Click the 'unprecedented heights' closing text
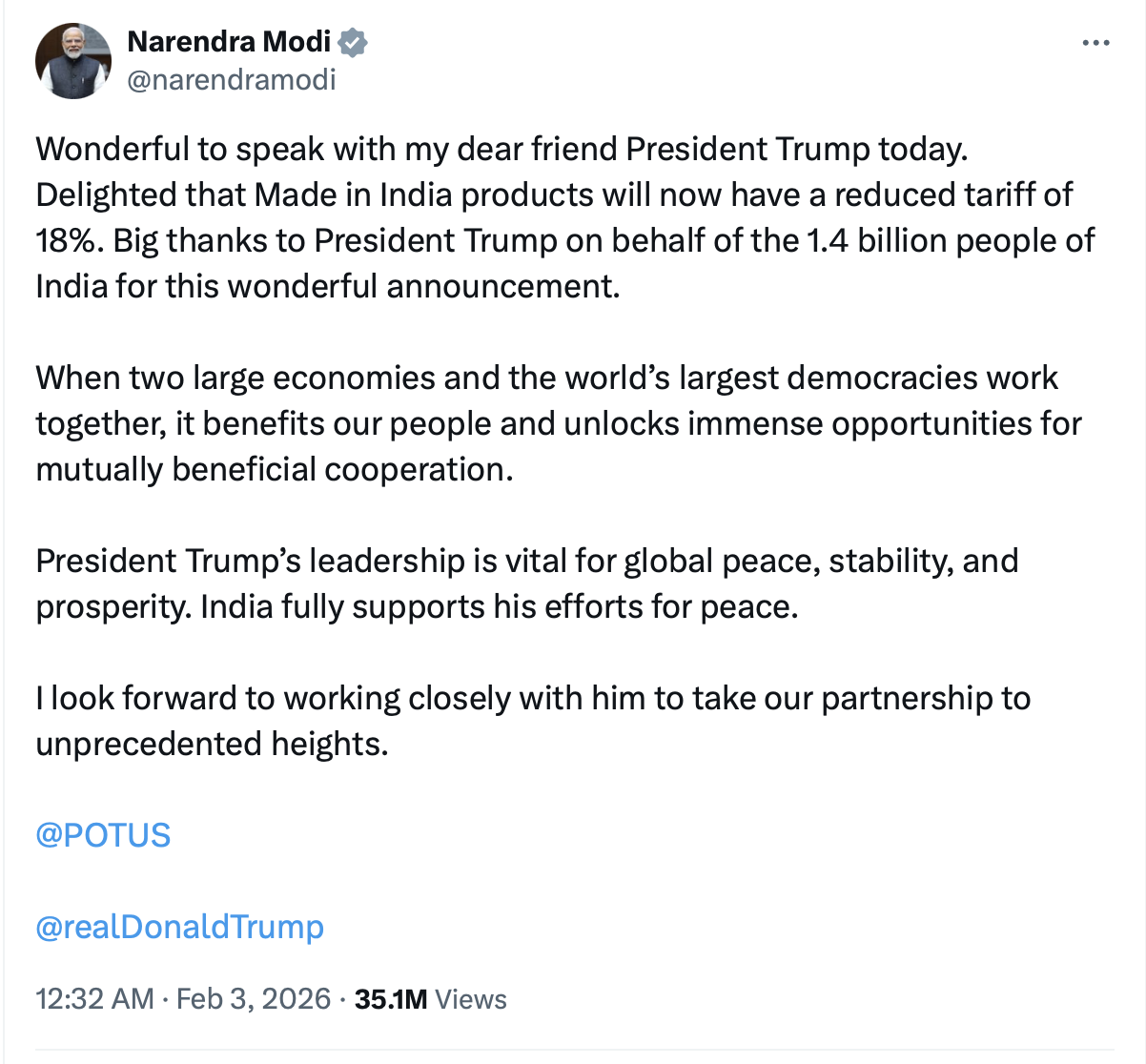This screenshot has height=1064, width=1146. [212, 745]
